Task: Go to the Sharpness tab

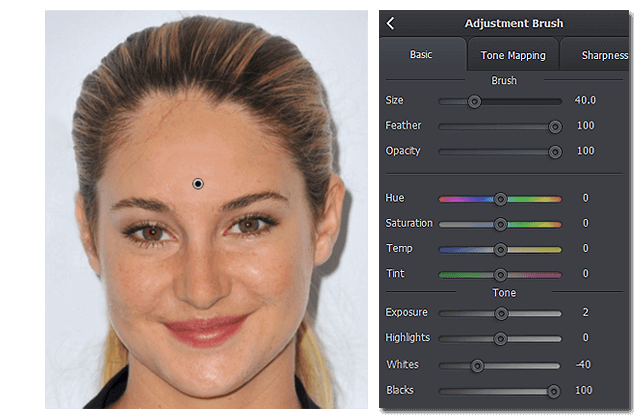Action: (603, 55)
